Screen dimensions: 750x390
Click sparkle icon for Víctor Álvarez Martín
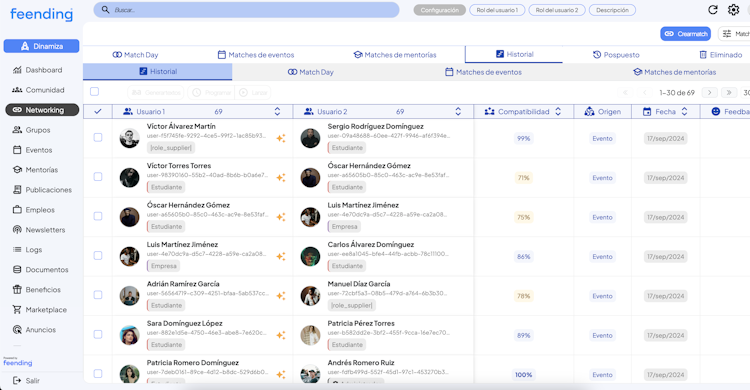(x=281, y=138)
